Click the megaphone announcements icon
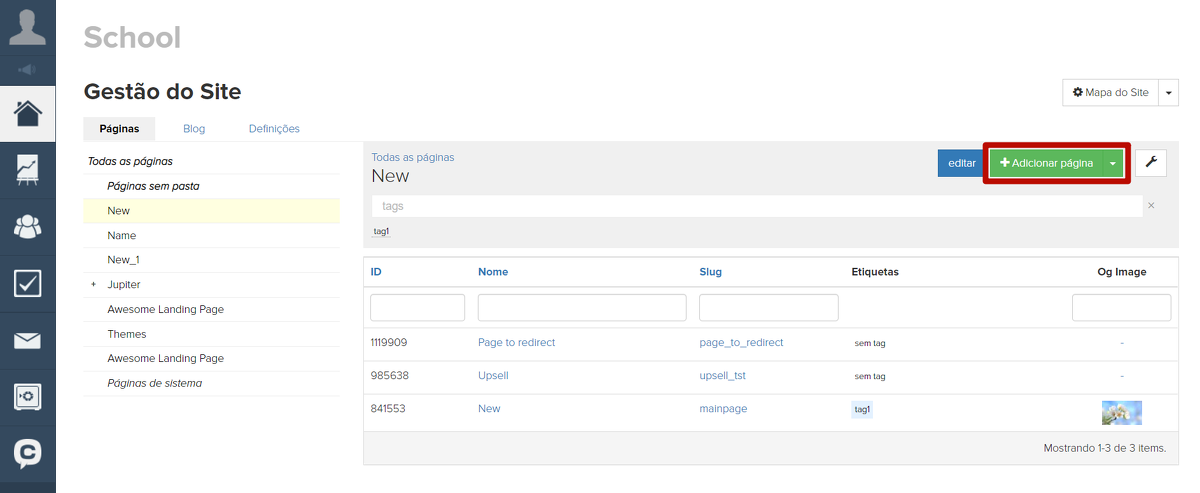Screen dimensions: 1200x493 [x=27, y=70]
